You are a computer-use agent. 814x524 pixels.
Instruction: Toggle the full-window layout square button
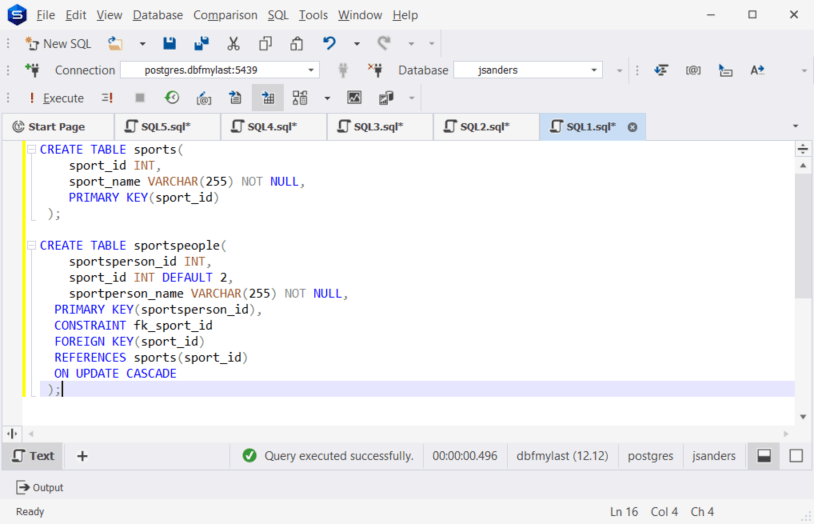click(x=796, y=456)
